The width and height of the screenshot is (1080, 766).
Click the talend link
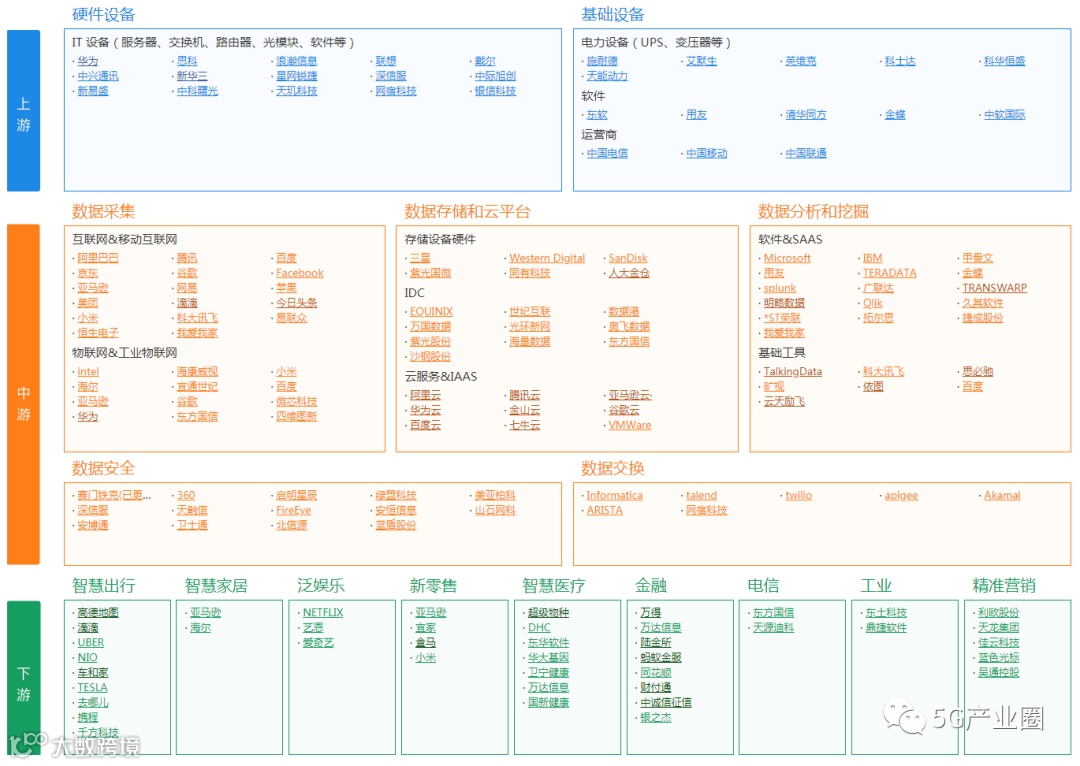(701, 496)
